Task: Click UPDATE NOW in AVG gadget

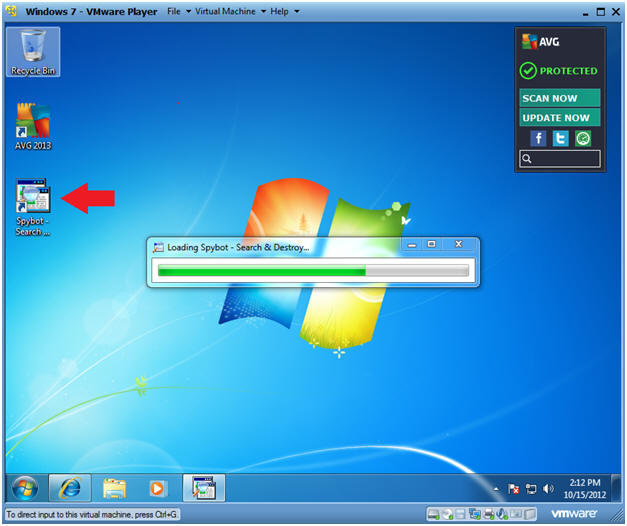Action: 559,118
